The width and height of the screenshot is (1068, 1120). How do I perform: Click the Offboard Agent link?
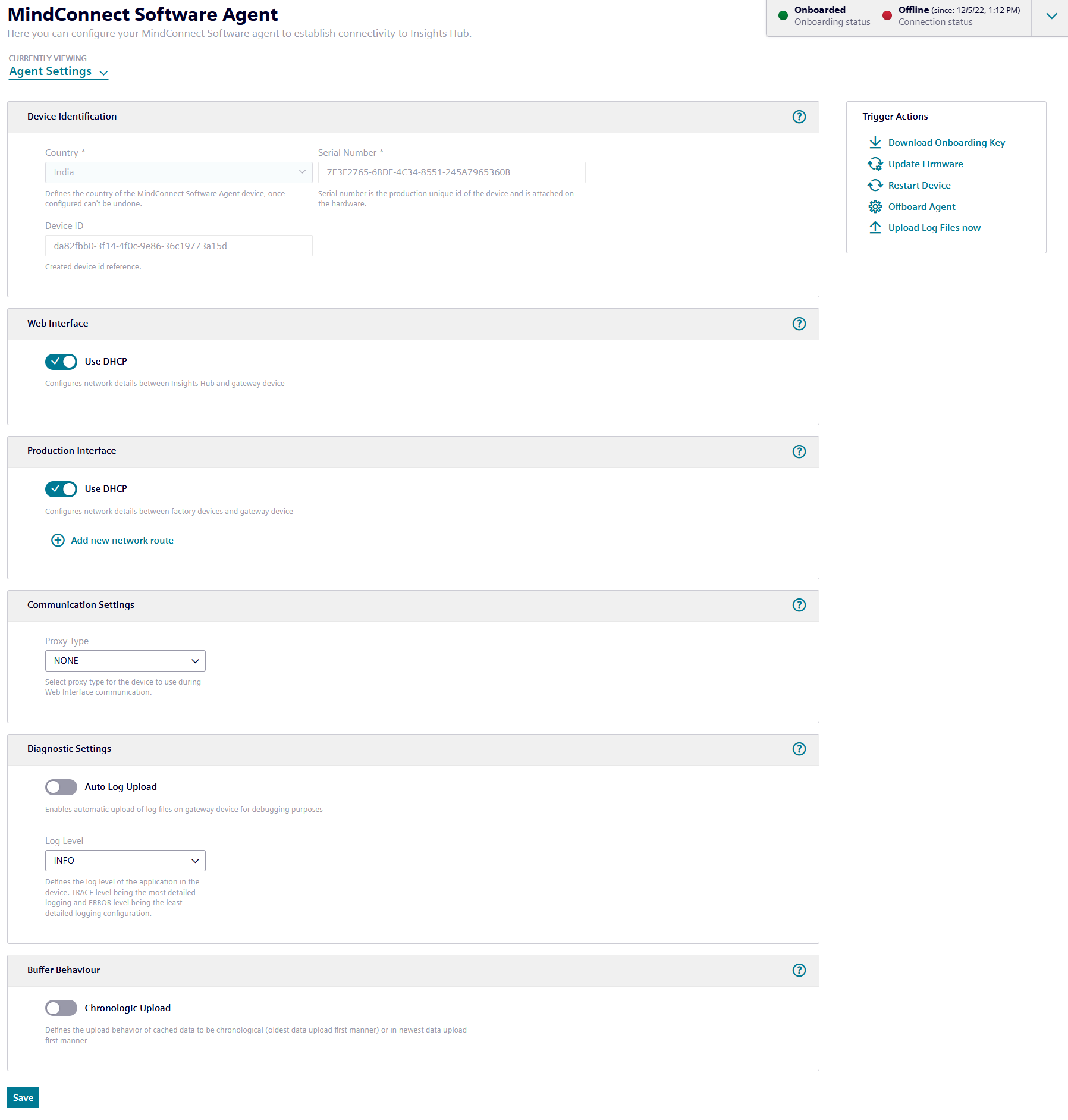[x=922, y=207]
